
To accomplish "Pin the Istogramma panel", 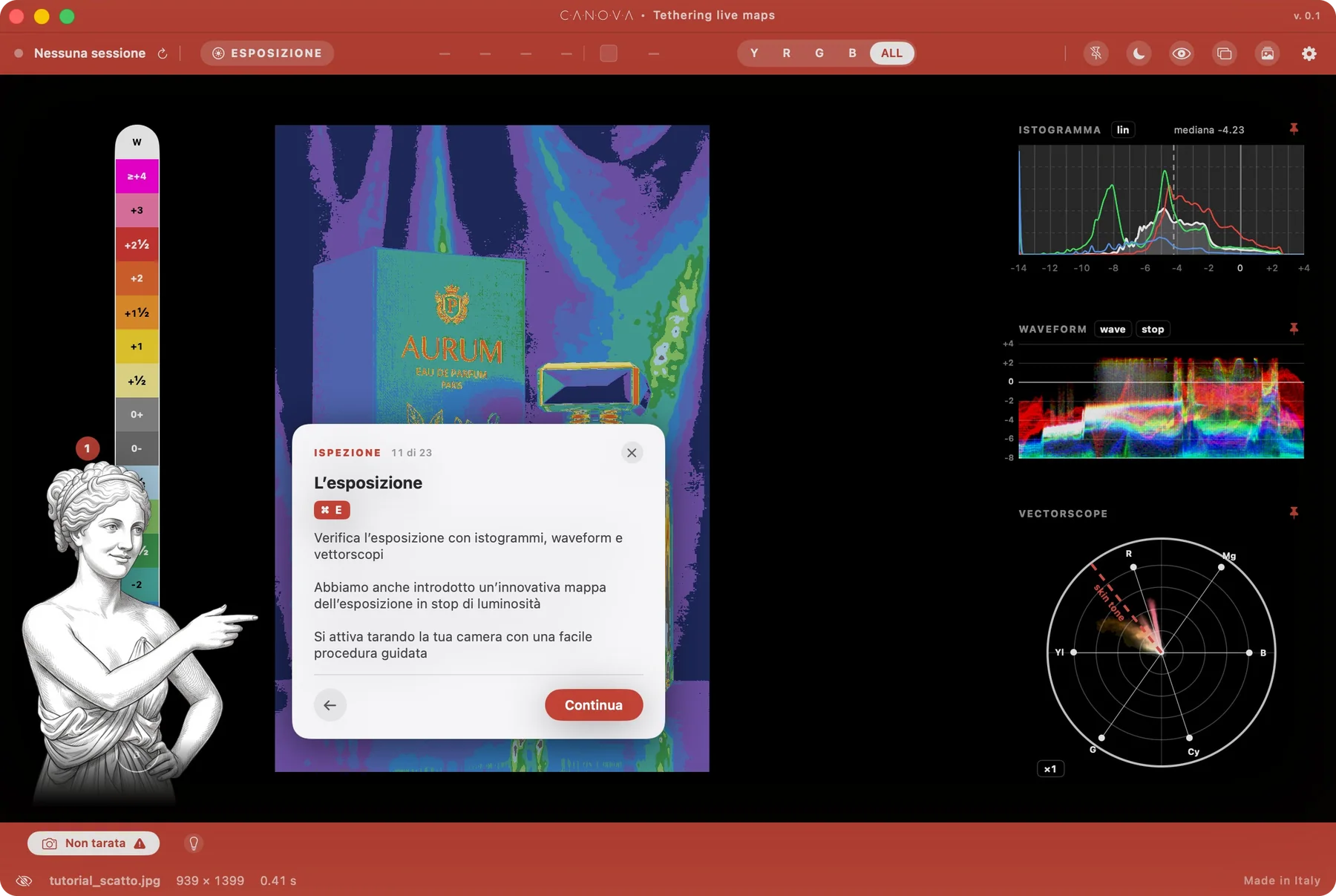I will point(1294,129).
